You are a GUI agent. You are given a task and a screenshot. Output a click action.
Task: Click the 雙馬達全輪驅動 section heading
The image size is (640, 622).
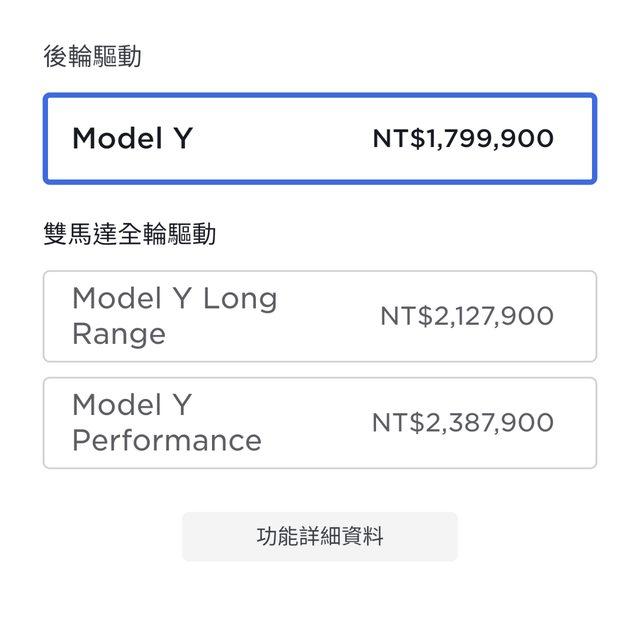(129, 234)
